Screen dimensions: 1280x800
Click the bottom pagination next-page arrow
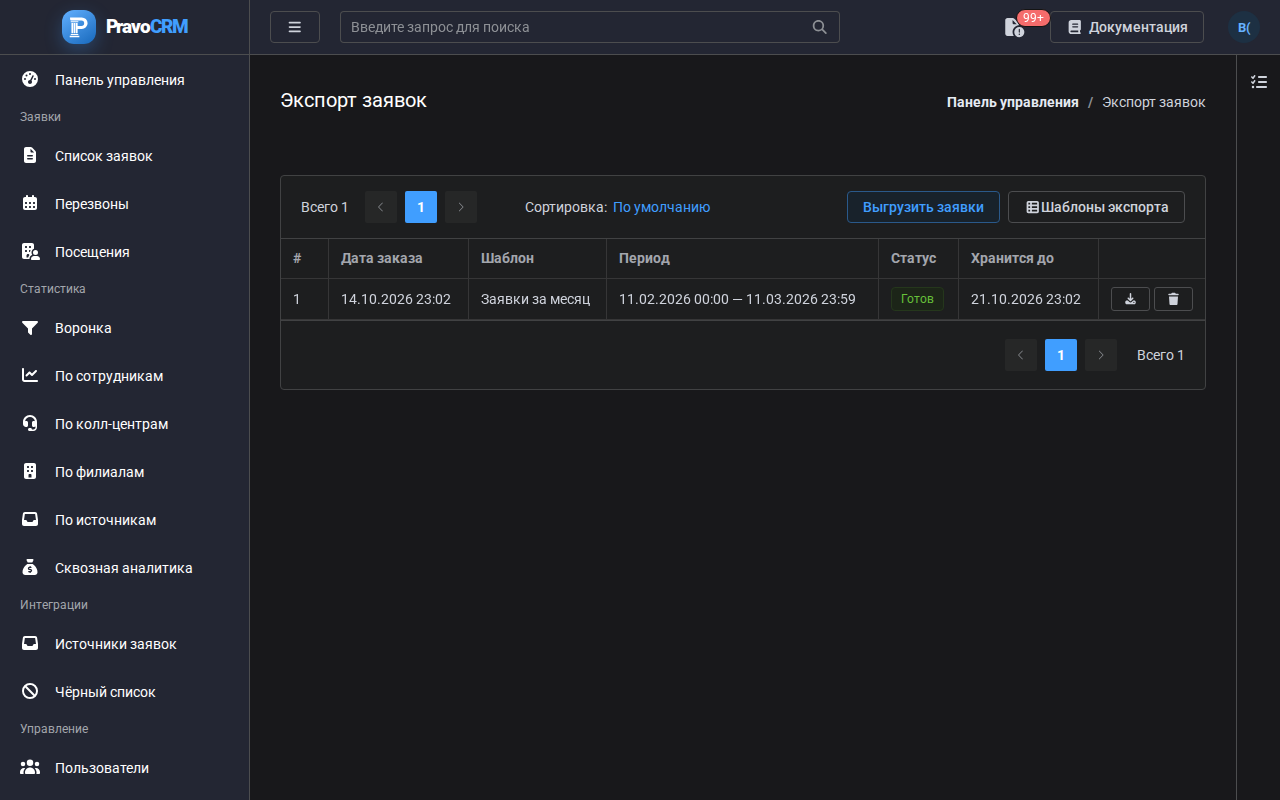[1101, 355]
